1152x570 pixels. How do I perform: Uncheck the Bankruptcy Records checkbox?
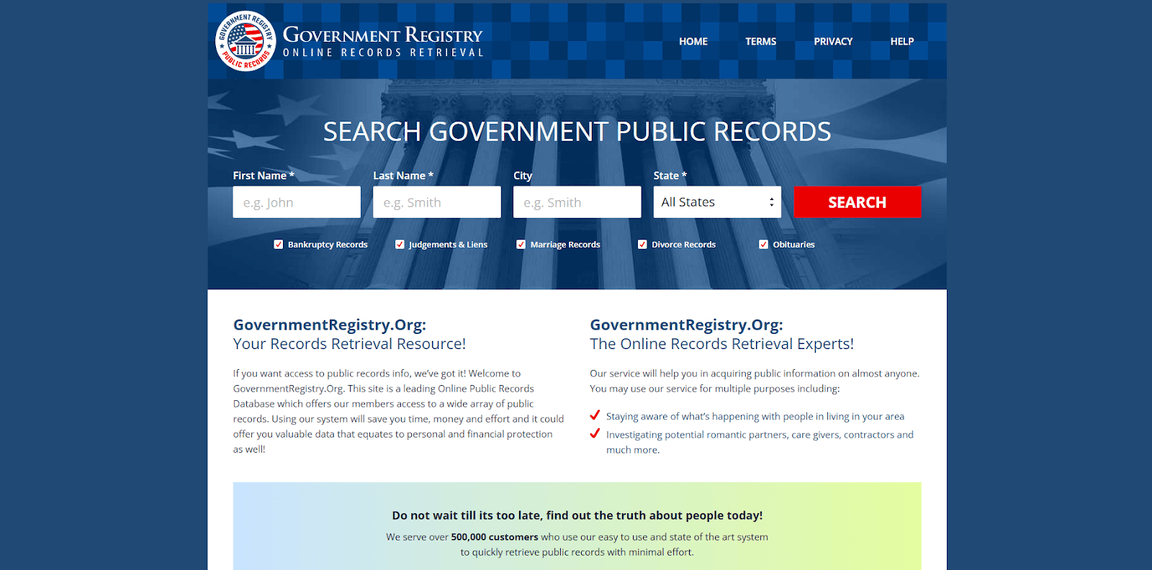point(278,244)
